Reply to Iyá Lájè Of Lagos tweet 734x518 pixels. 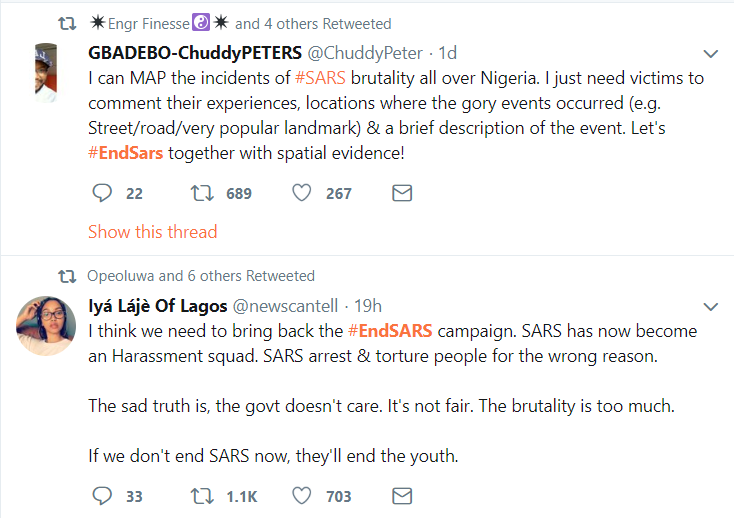coord(102,495)
